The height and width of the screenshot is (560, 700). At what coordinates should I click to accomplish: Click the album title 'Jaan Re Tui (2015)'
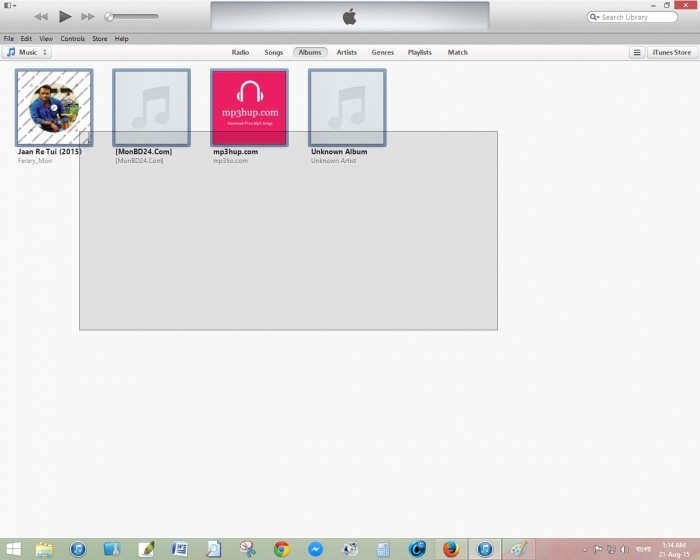pos(50,151)
